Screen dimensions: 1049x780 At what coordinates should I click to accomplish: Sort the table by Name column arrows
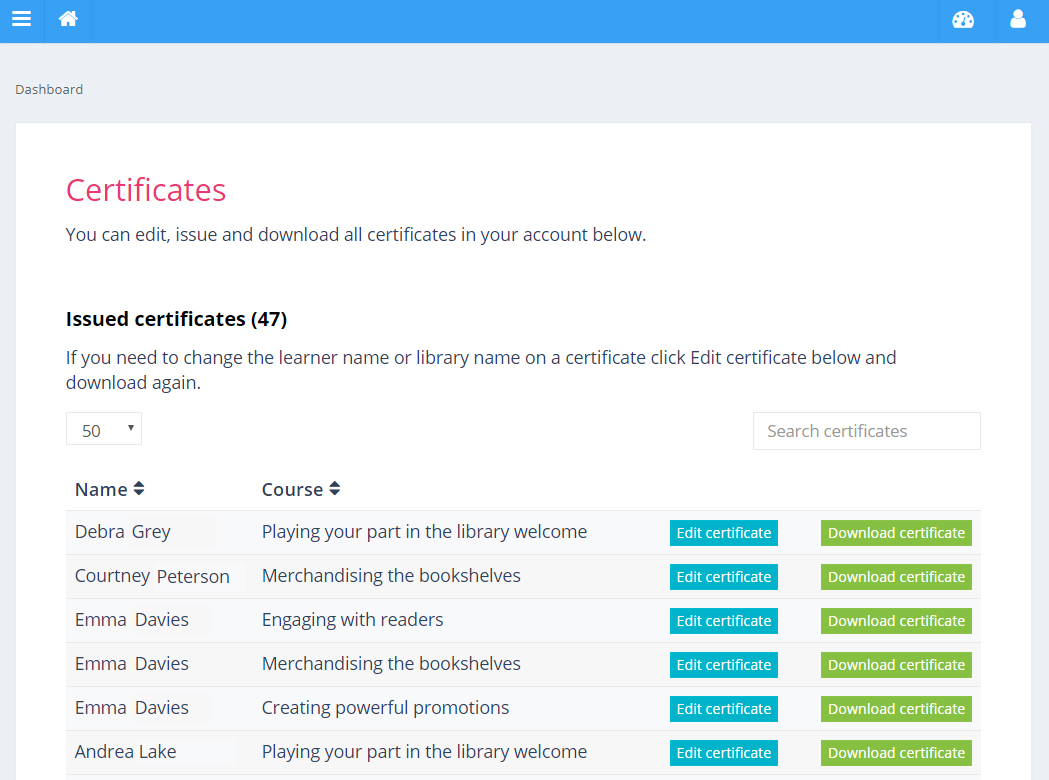pos(139,489)
